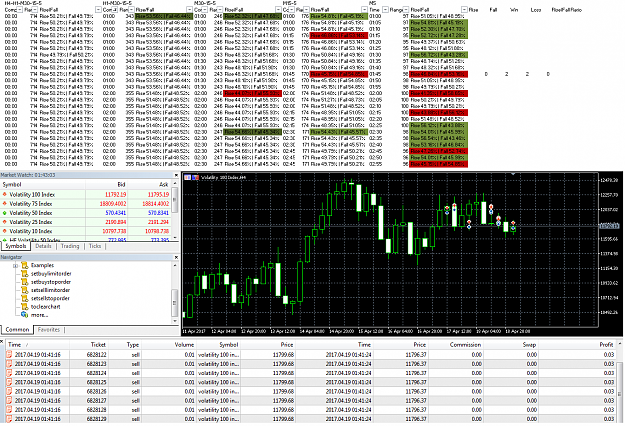Open M30-15-5 Rise/Fall column filter dropdown
Screen dimensions: 625x426
click(x=278, y=10)
